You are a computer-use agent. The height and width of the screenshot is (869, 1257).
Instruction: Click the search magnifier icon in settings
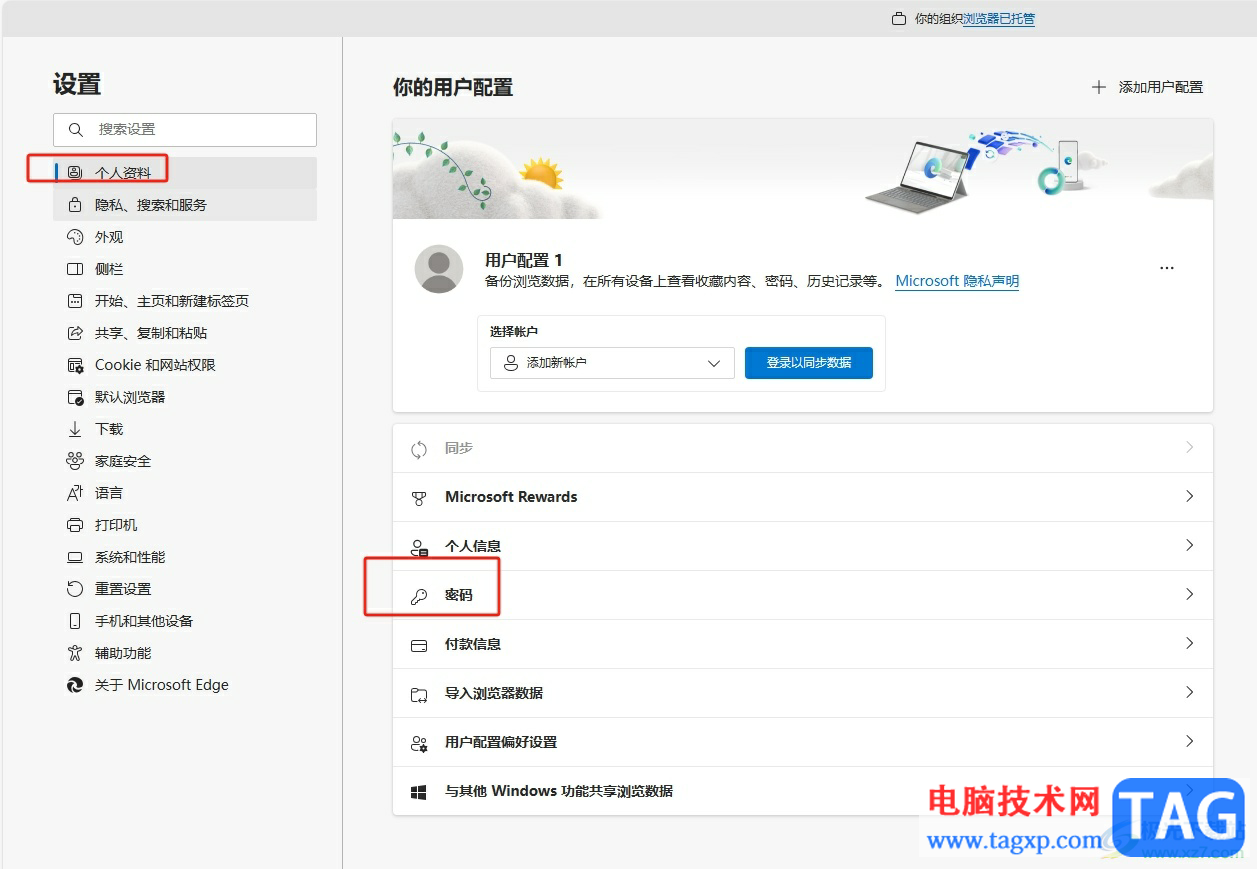[75, 130]
